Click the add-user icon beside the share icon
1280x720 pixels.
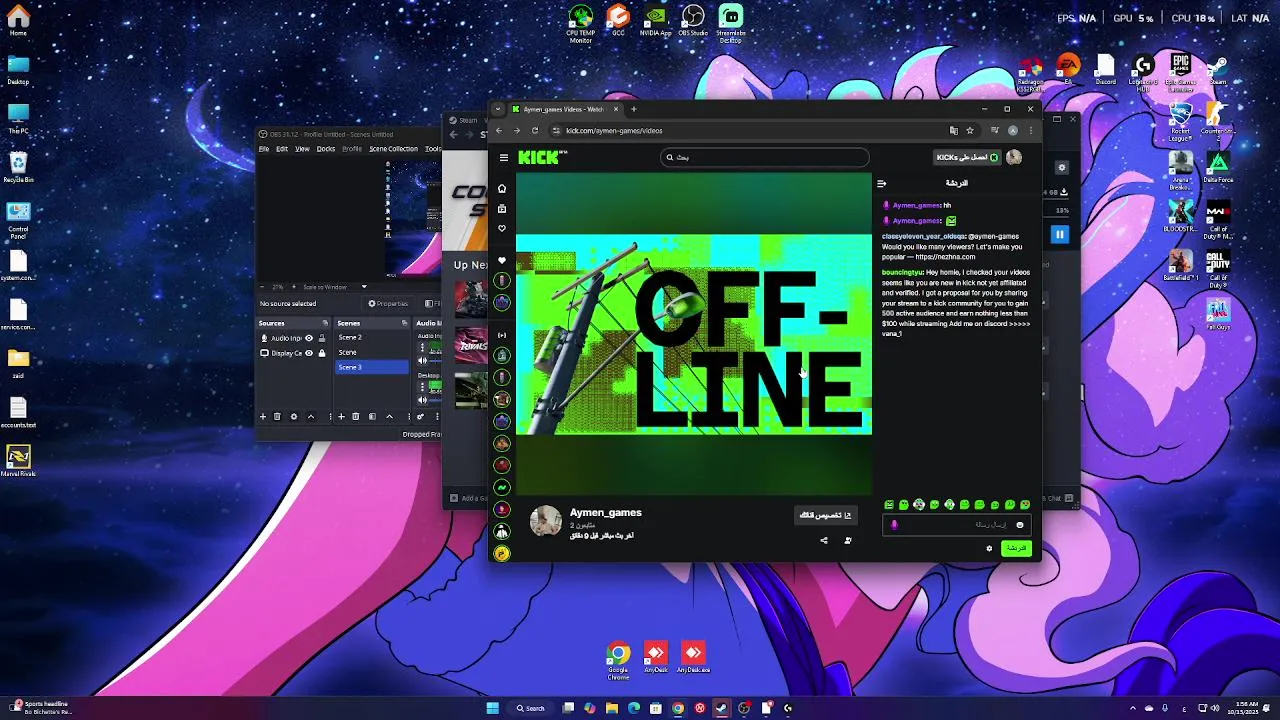point(848,540)
